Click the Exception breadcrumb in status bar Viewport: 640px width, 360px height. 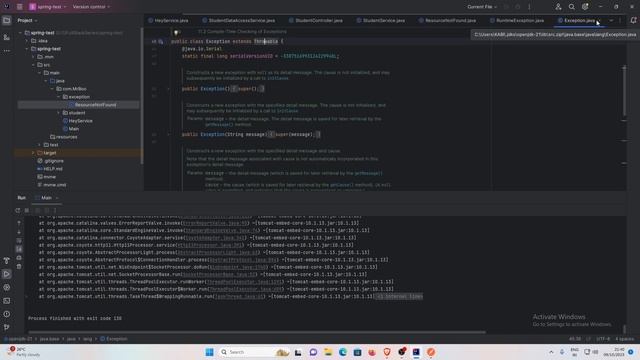[x=114, y=339]
